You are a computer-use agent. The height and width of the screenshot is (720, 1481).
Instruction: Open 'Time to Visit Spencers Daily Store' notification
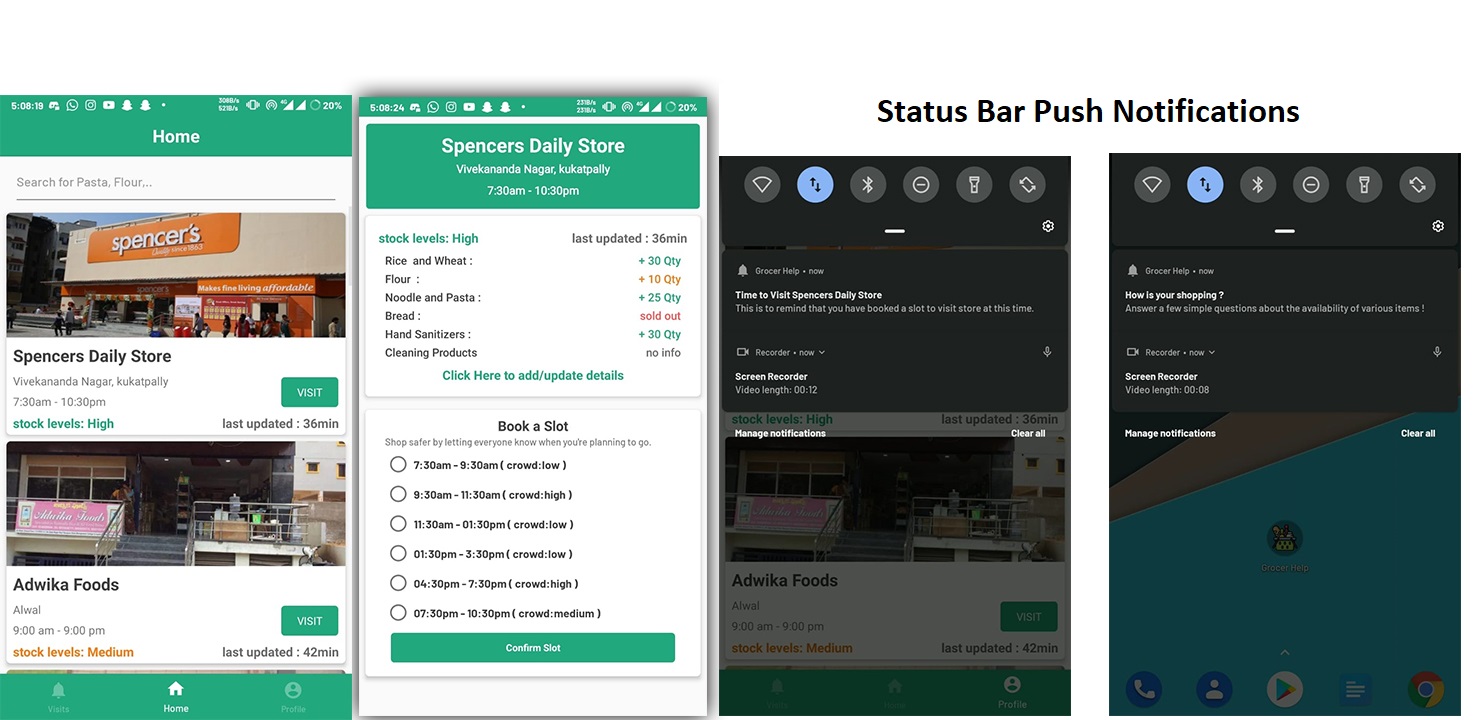point(895,290)
